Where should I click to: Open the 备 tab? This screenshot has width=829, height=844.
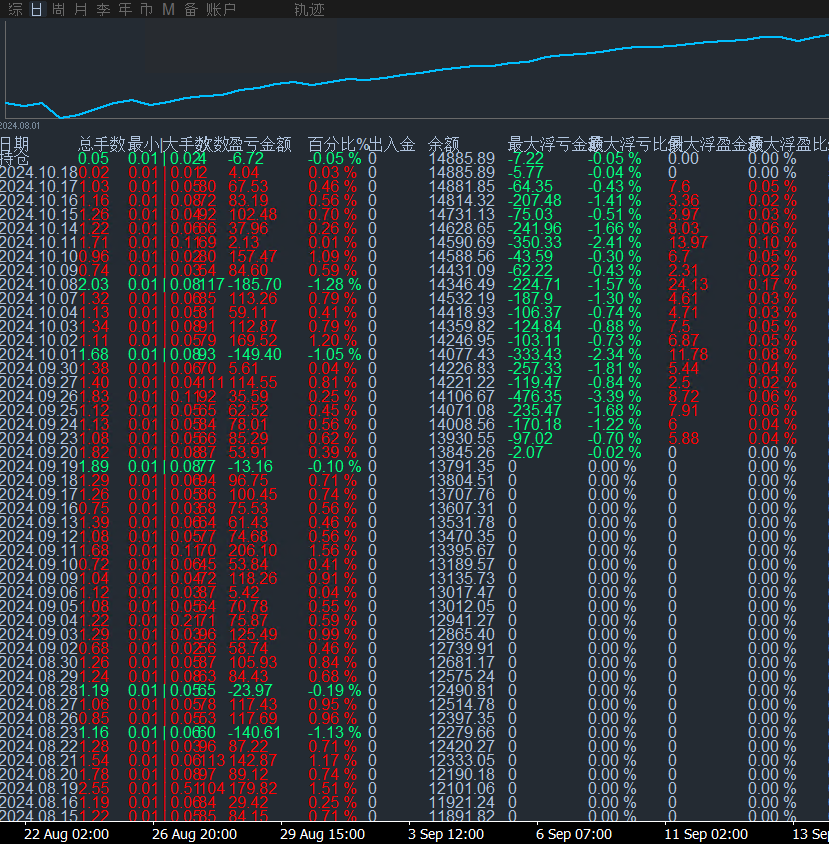(x=191, y=9)
